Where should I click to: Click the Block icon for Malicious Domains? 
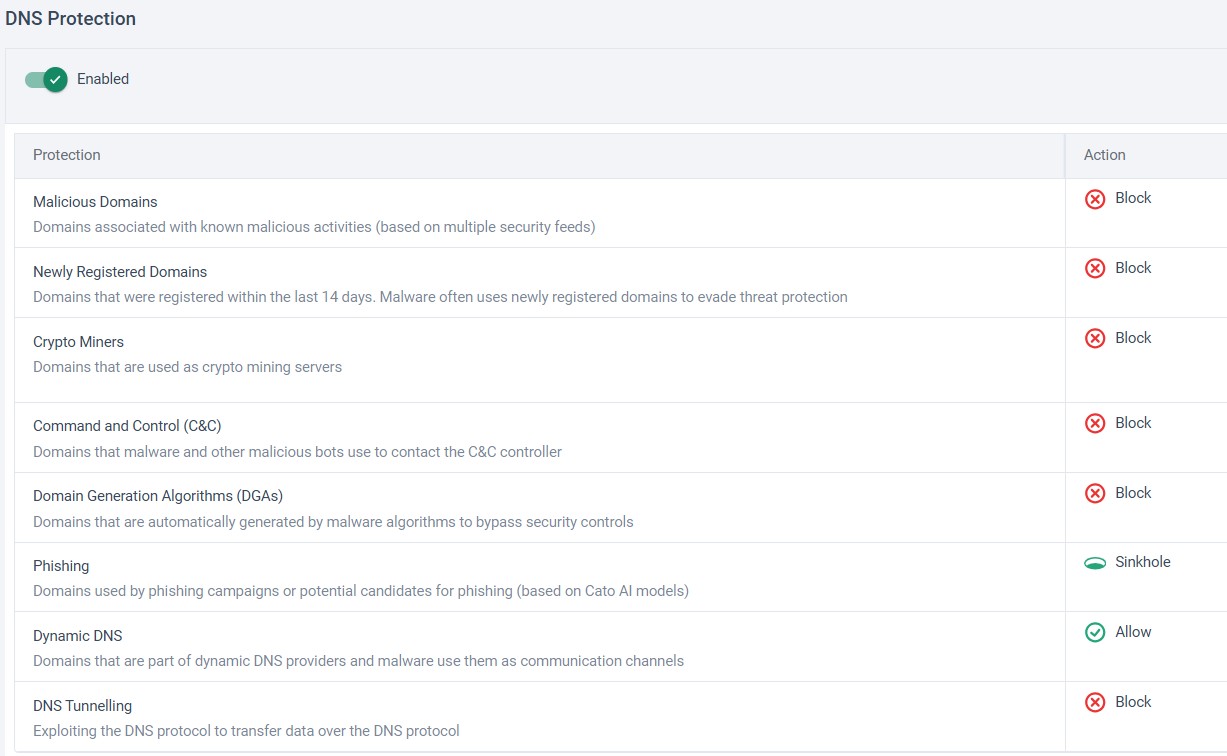pos(1095,199)
